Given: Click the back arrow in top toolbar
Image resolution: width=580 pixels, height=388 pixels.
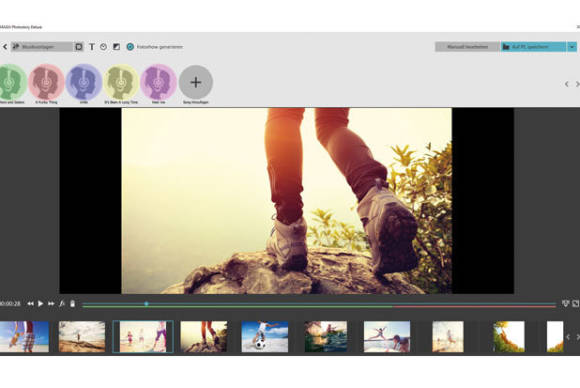Looking at the screenshot, I should (5, 47).
